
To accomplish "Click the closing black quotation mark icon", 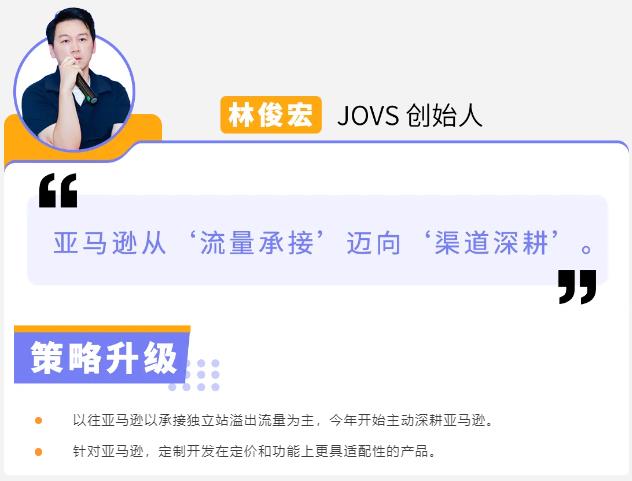I will [x=577, y=287].
